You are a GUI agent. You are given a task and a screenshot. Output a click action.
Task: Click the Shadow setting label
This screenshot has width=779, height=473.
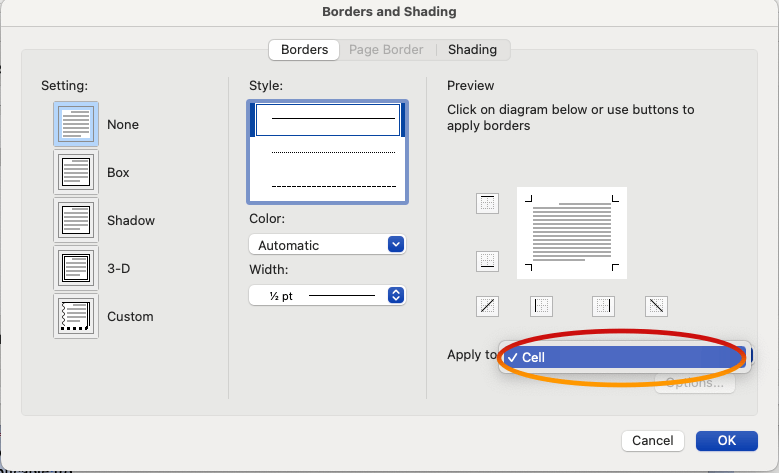(131, 221)
